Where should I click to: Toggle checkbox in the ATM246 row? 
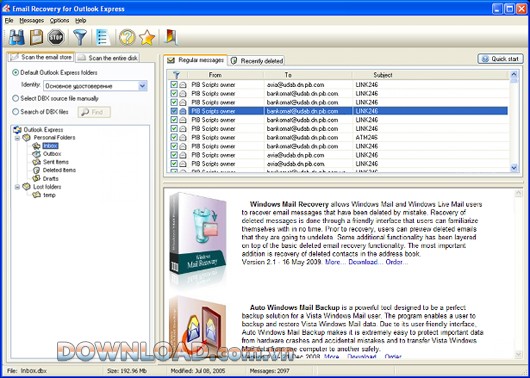click(x=174, y=137)
